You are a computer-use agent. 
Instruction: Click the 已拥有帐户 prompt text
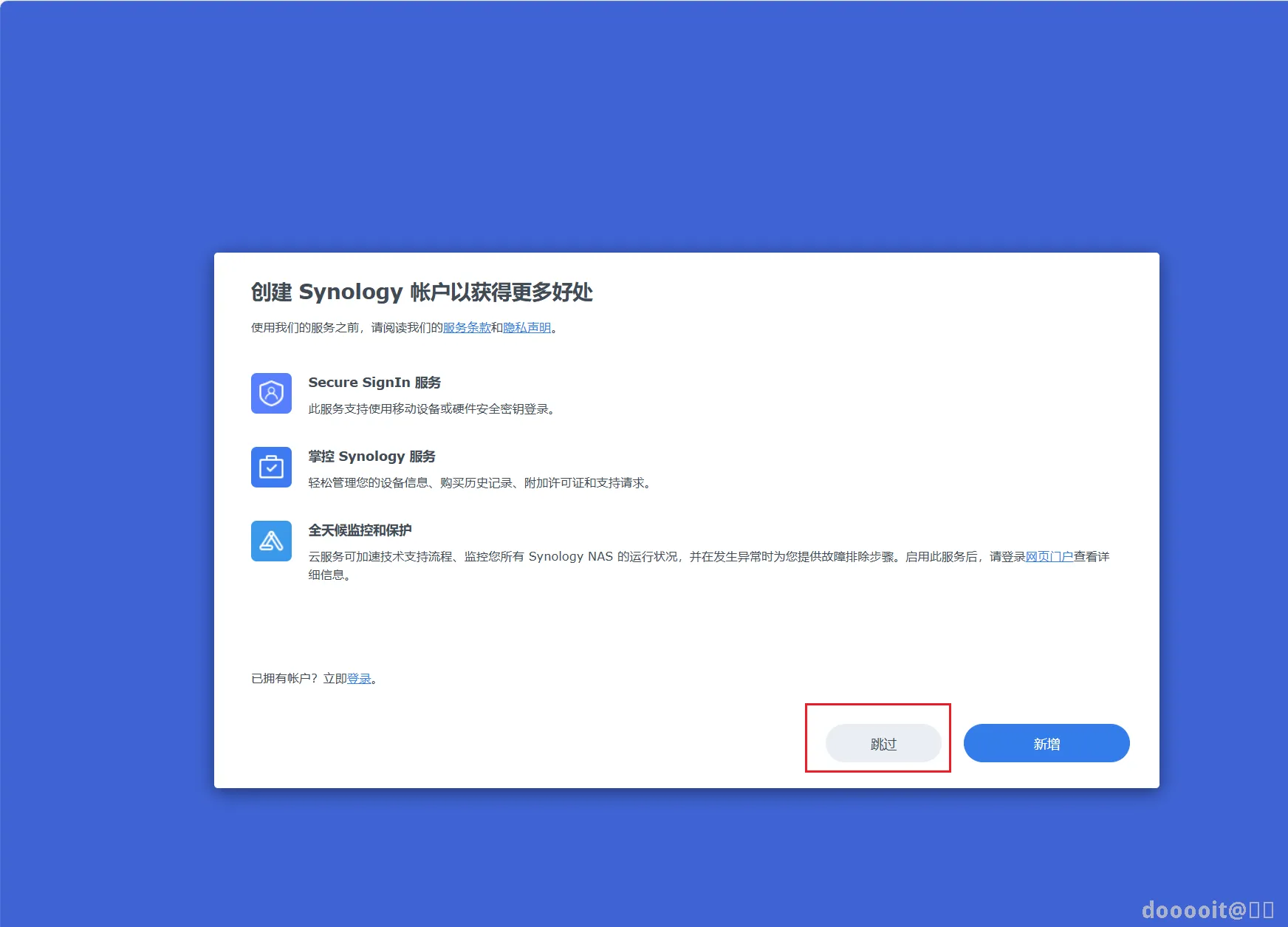point(284,678)
